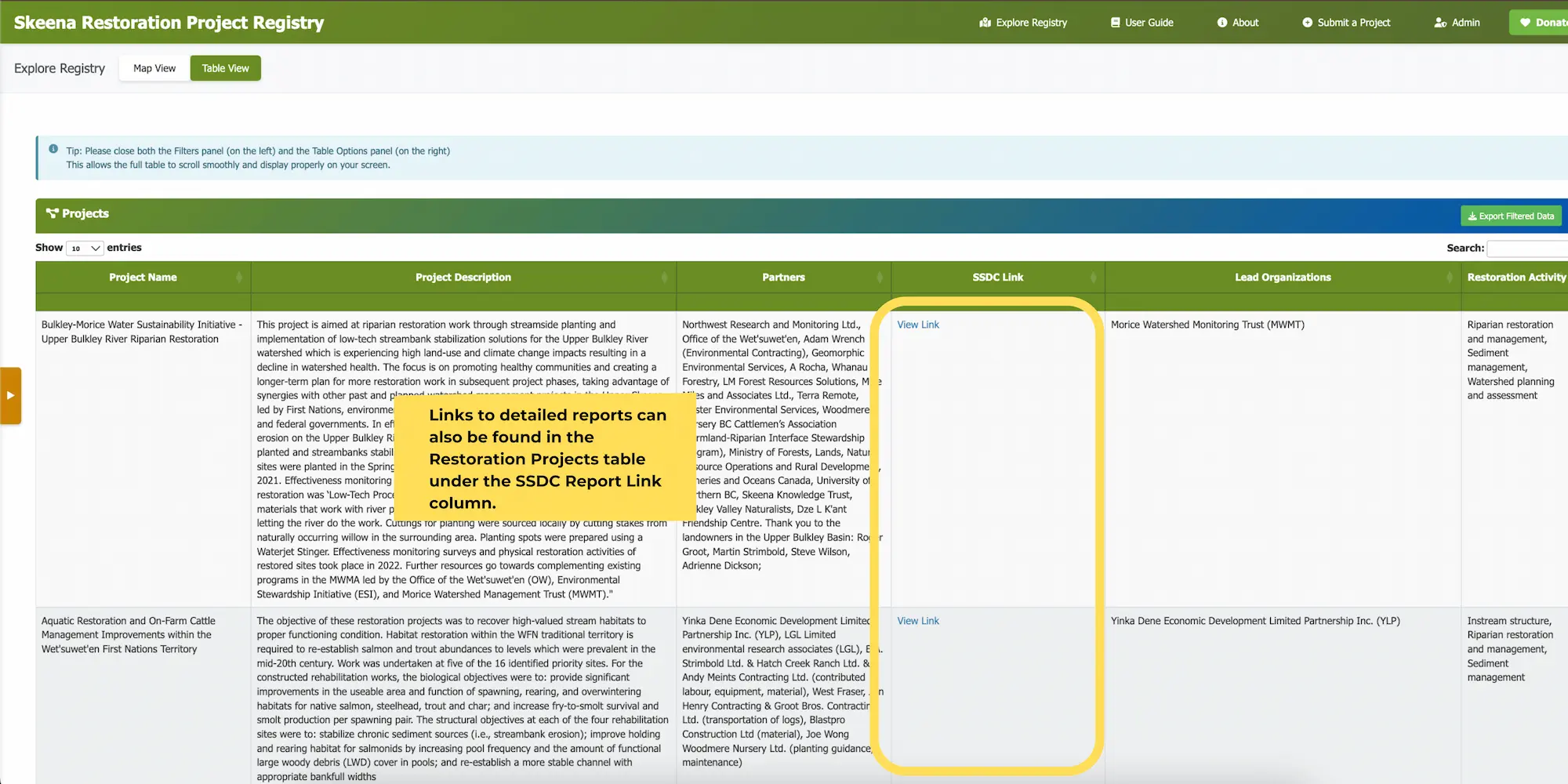
Task: Toggle sort on the Partners column
Action: pyautogui.click(x=878, y=277)
